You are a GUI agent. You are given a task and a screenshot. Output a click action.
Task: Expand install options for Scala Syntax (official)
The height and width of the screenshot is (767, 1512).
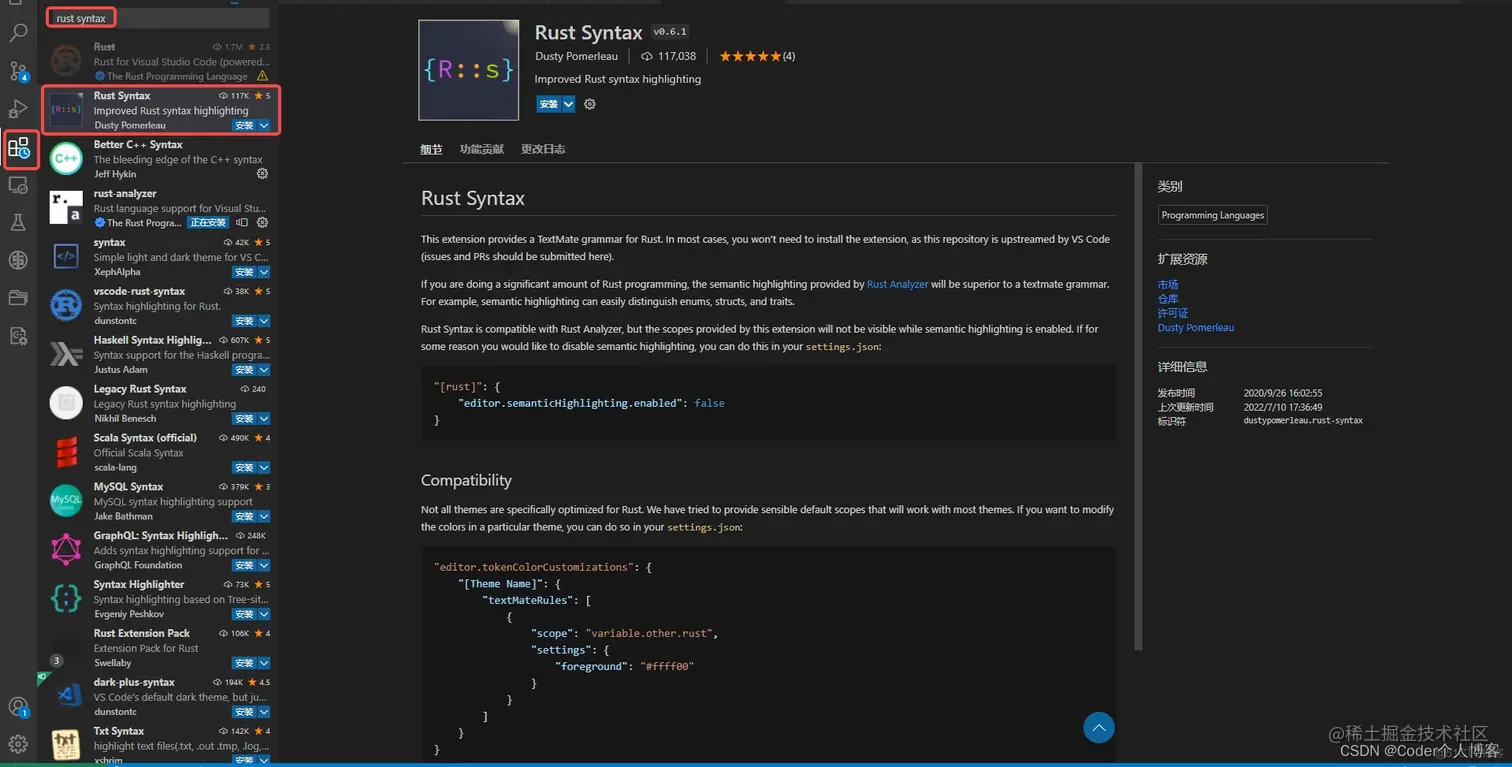click(x=264, y=468)
